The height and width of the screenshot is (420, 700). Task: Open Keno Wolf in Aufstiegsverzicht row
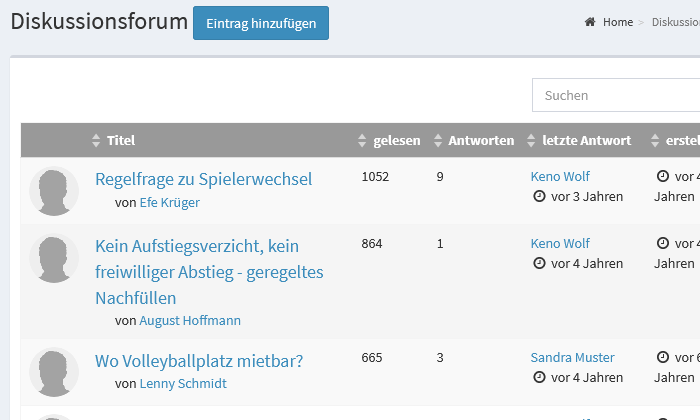pyautogui.click(x=560, y=243)
